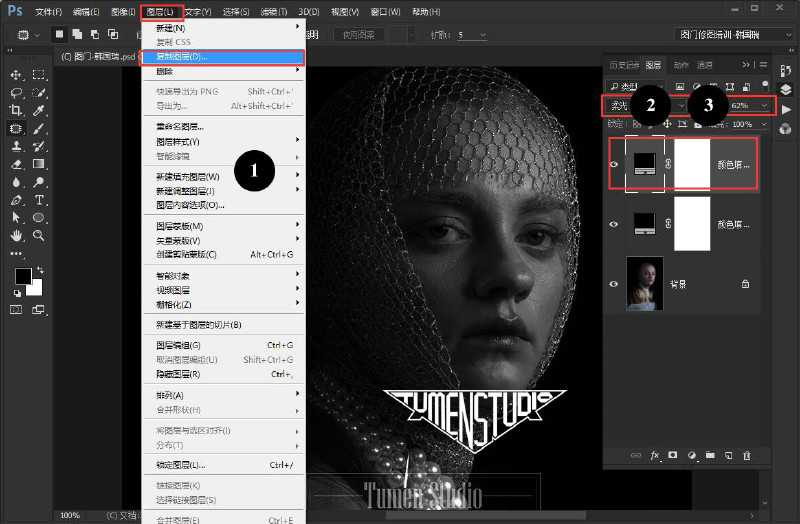Select the Lasso tool
Image resolution: width=800 pixels, height=524 pixels.
(x=16, y=93)
